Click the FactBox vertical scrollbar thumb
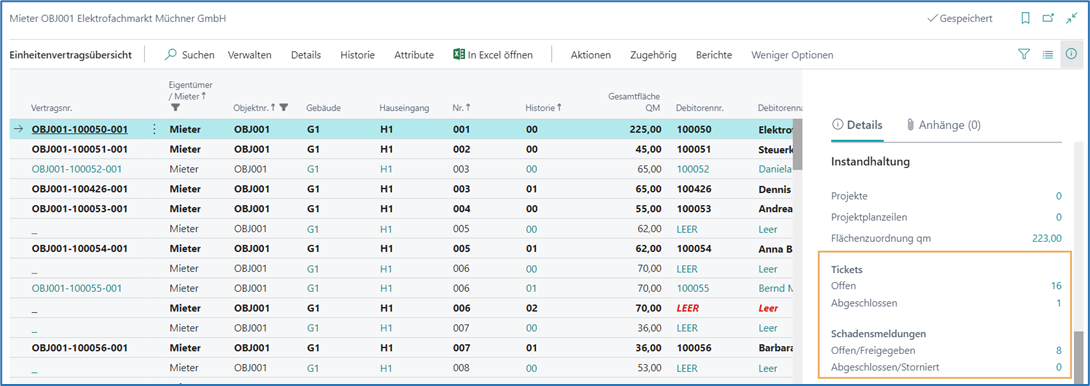 tap(1077, 355)
